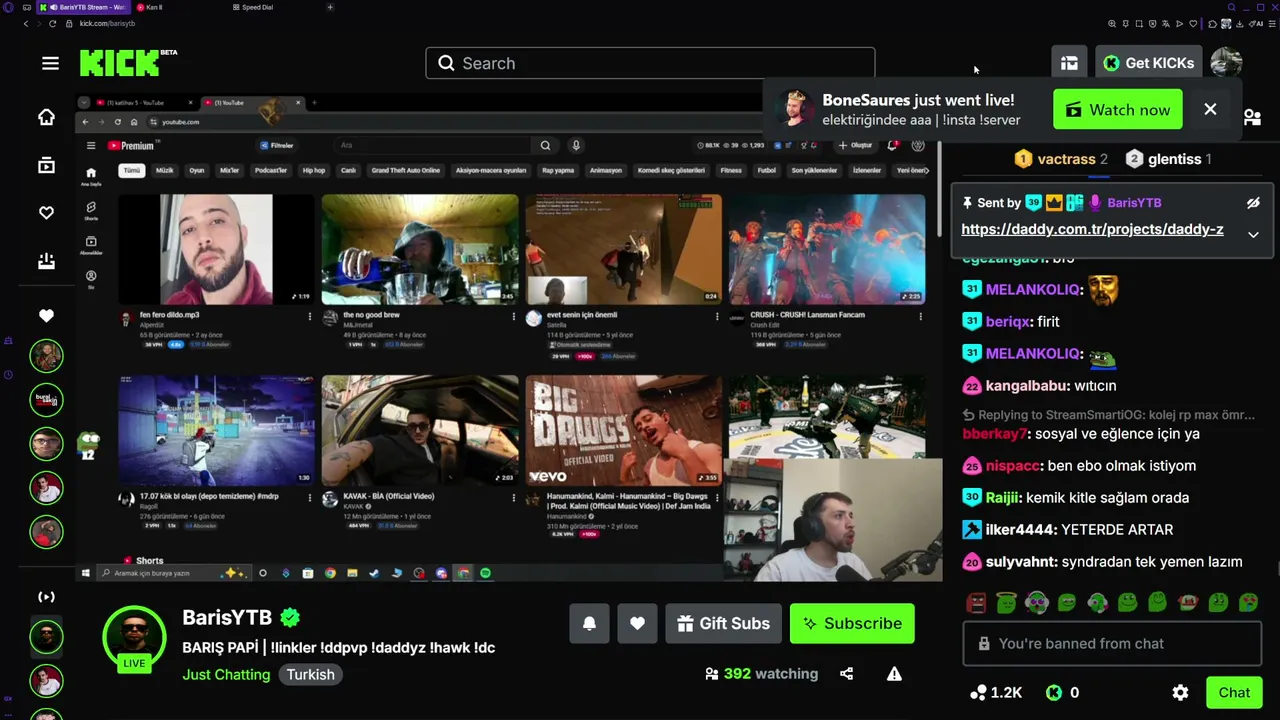Open the Following heart outline icon
The height and width of the screenshot is (720, 1280).
[46, 213]
